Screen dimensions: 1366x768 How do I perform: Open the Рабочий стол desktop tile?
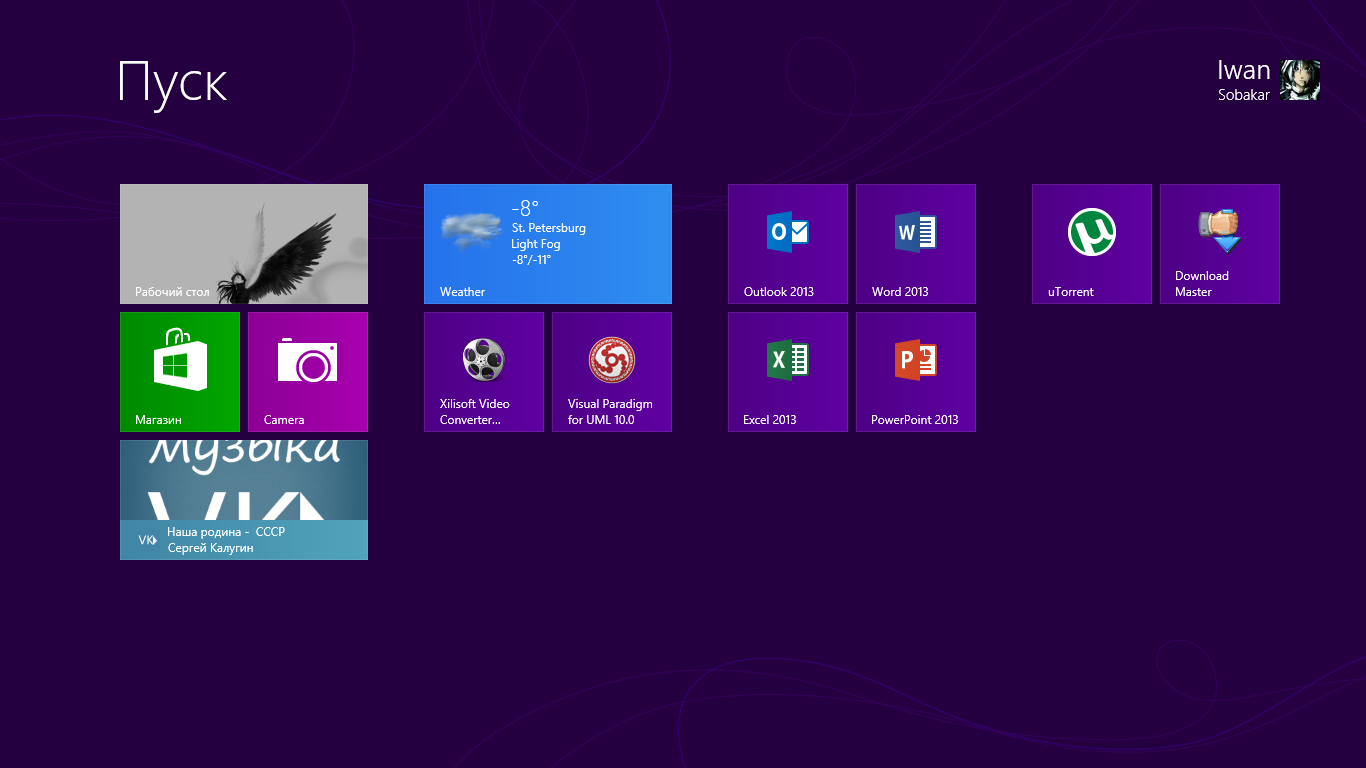point(244,244)
